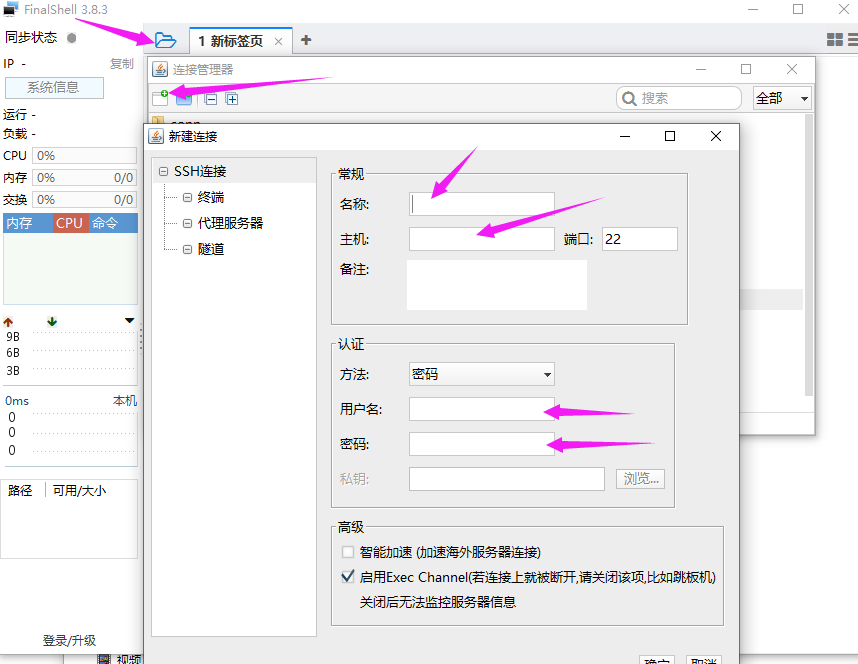
Task: Select the CPU tab in process panel
Action: [x=69, y=223]
